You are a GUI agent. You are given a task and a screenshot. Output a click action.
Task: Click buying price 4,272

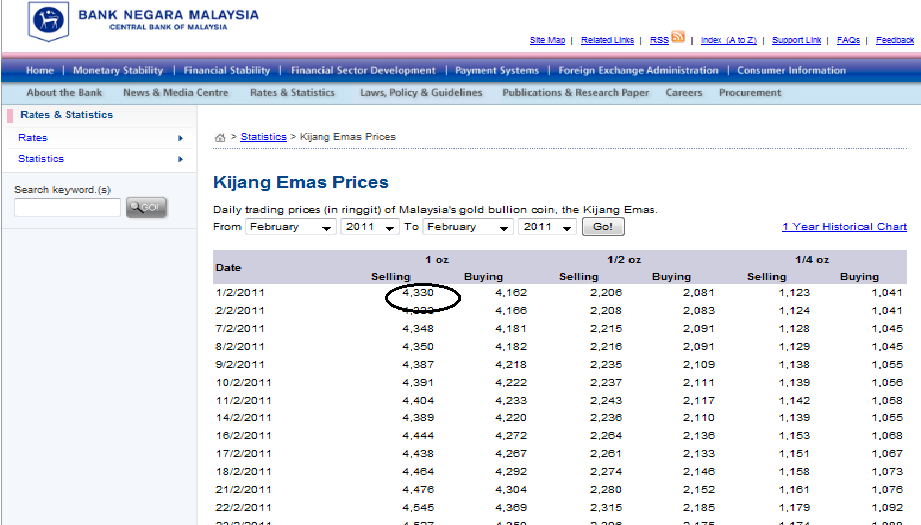[x=511, y=436]
